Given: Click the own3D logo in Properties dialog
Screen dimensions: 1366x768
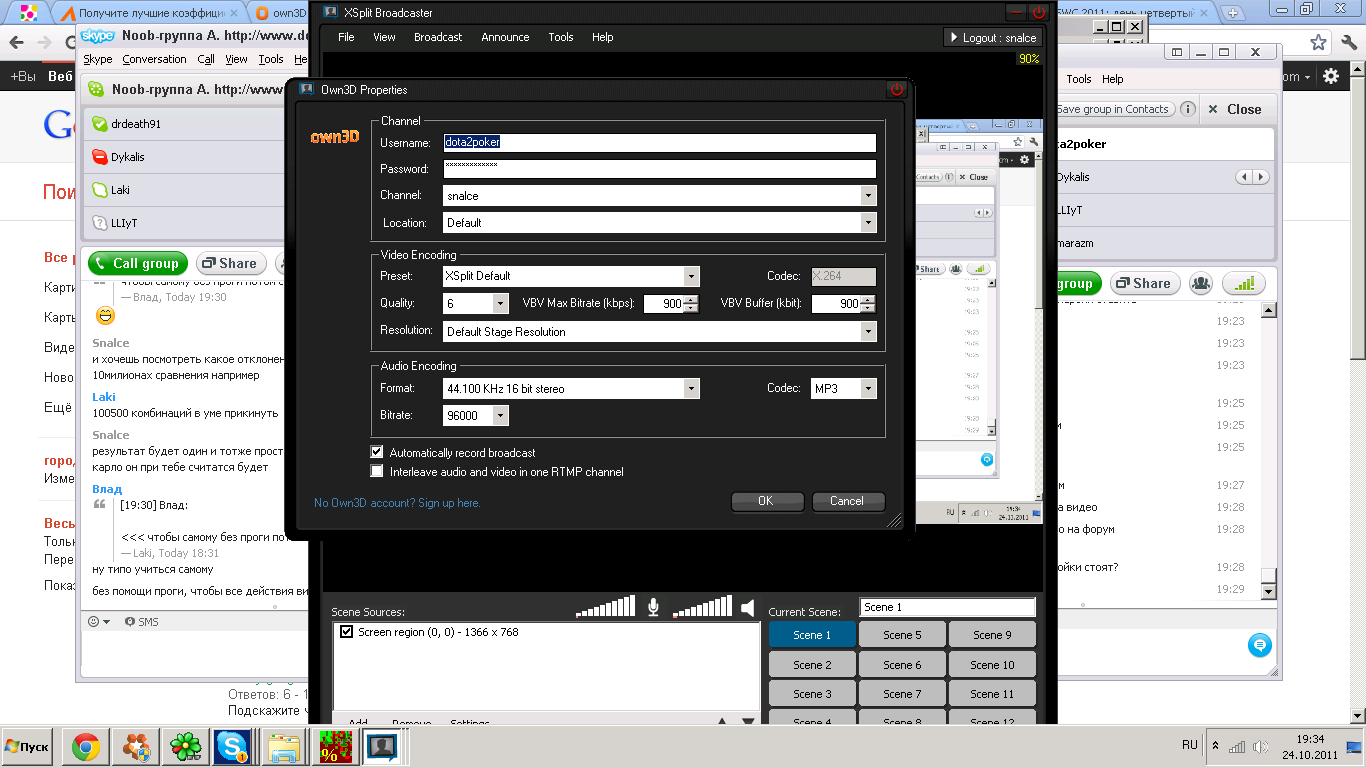Looking at the screenshot, I should pyautogui.click(x=334, y=136).
